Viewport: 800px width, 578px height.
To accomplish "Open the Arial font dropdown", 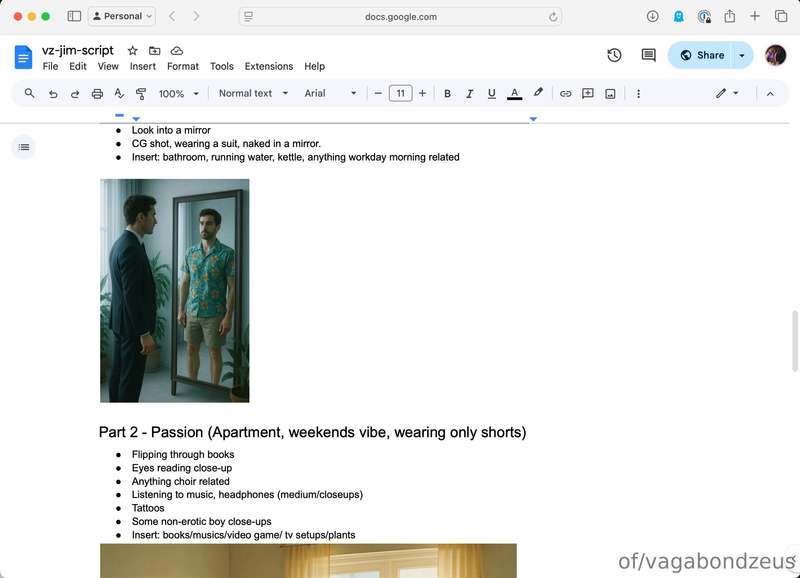I will coord(330,93).
